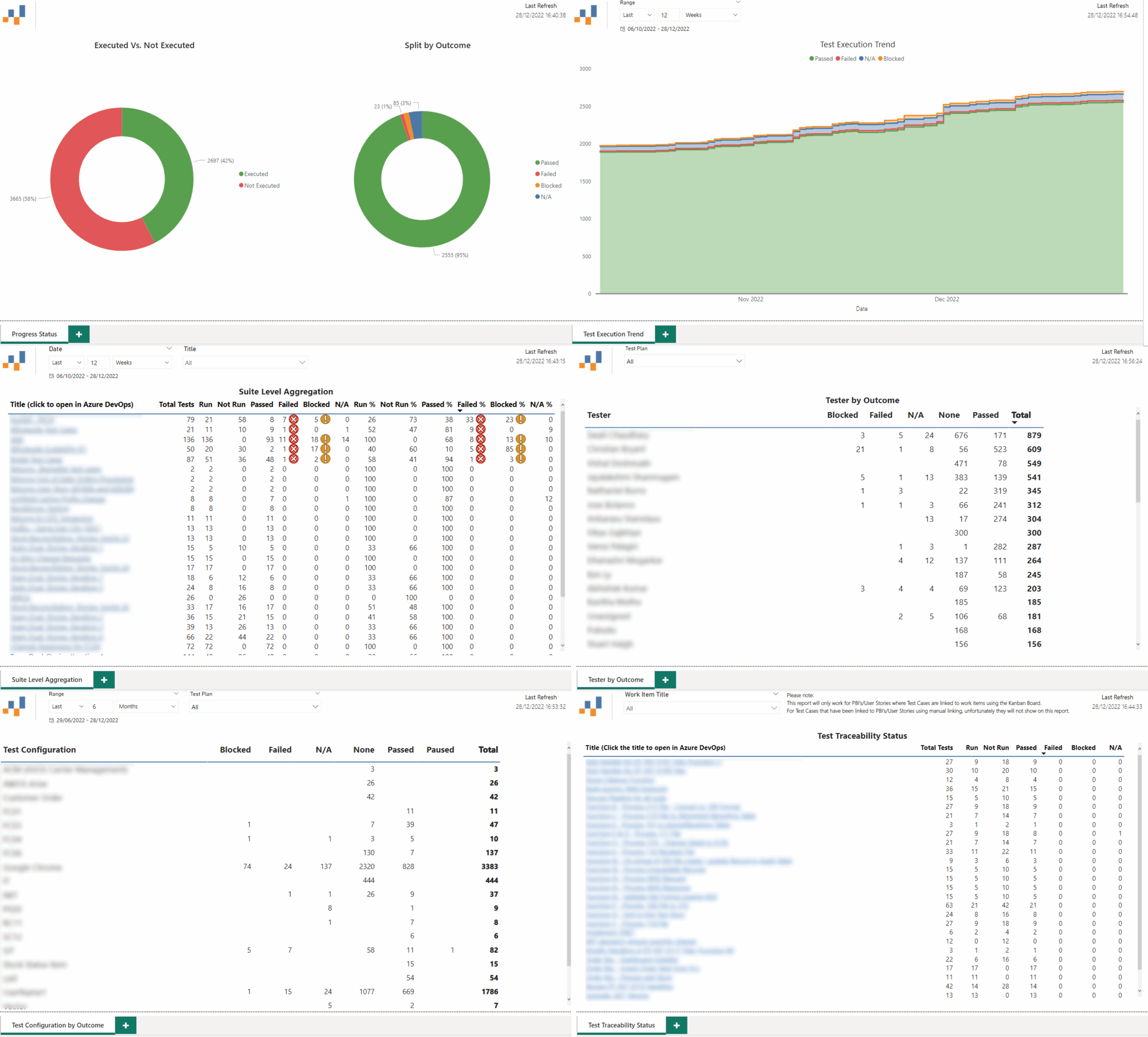Click the 12 weeks number input field
The height and width of the screenshot is (1037, 1148).
point(98,362)
